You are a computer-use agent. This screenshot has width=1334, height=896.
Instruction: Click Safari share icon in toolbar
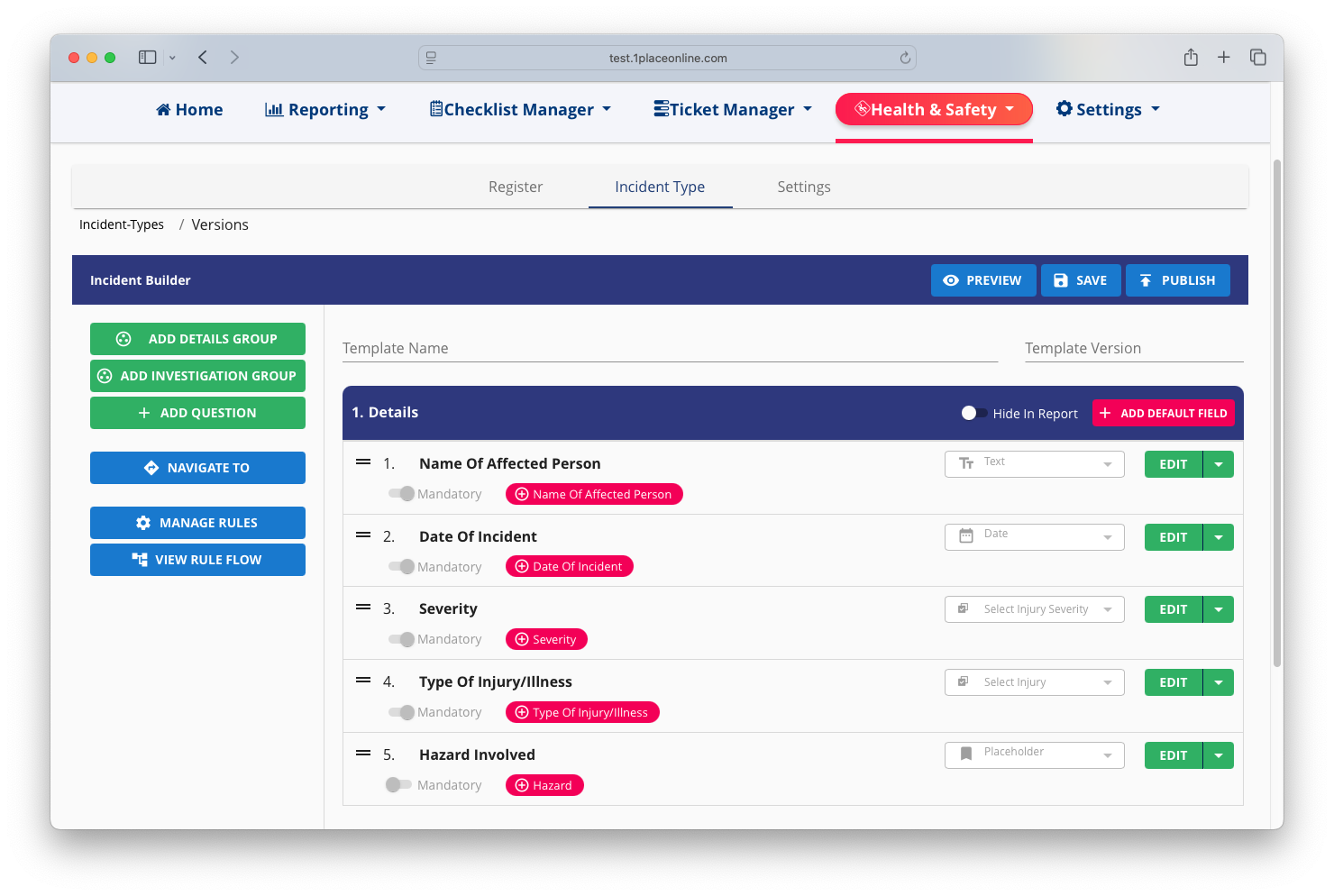pyautogui.click(x=1191, y=58)
